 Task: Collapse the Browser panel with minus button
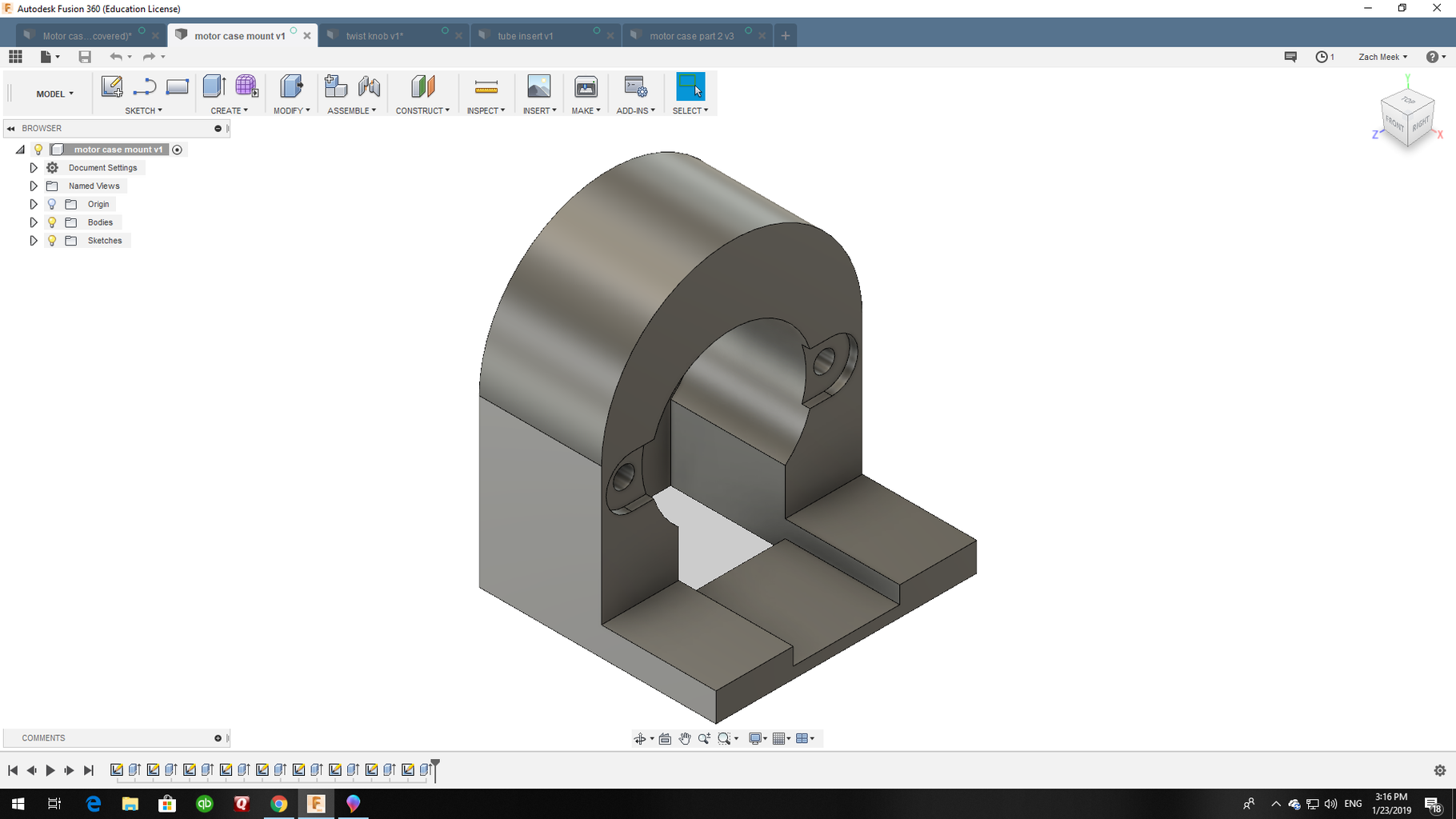coord(218,128)
